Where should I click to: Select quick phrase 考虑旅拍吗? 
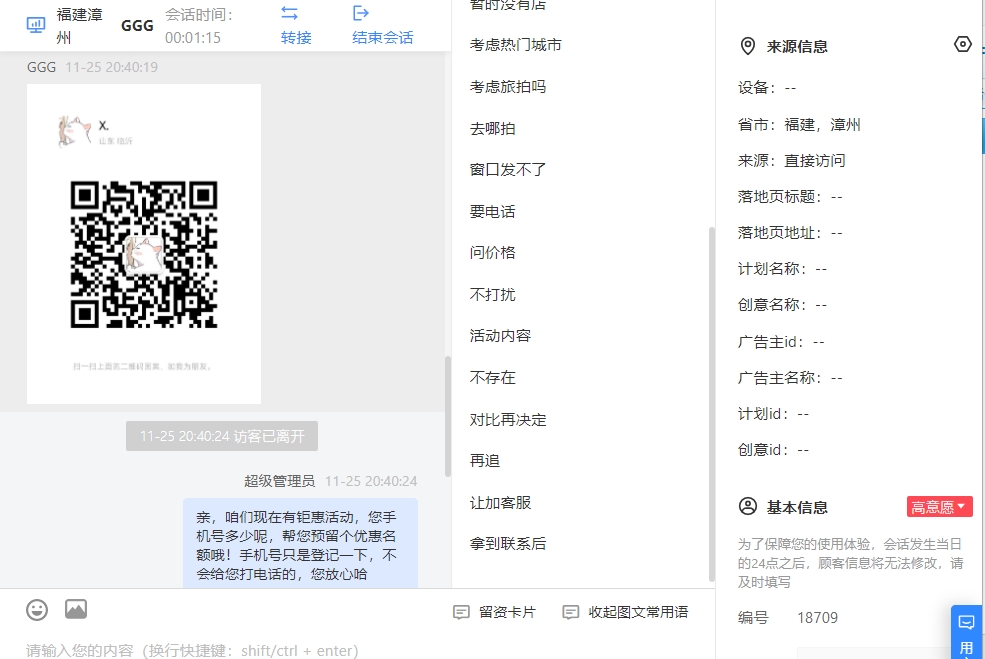pos(508,87)
